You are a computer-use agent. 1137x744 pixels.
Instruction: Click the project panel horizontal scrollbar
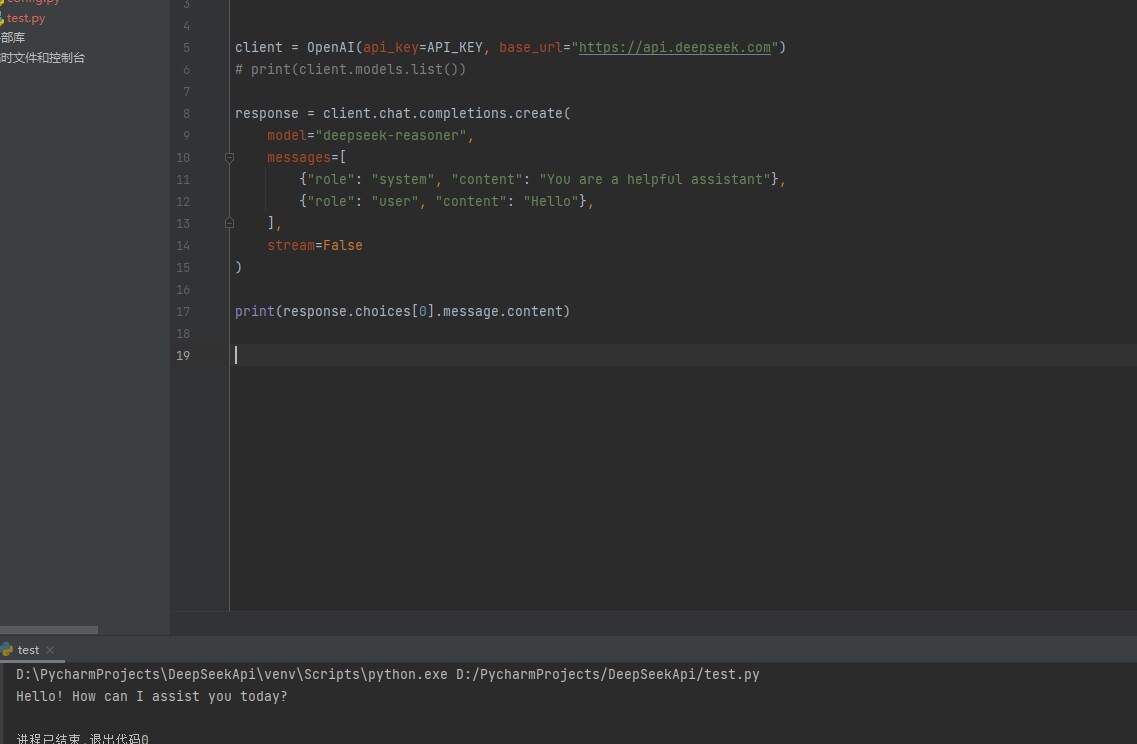click(49, 630)
